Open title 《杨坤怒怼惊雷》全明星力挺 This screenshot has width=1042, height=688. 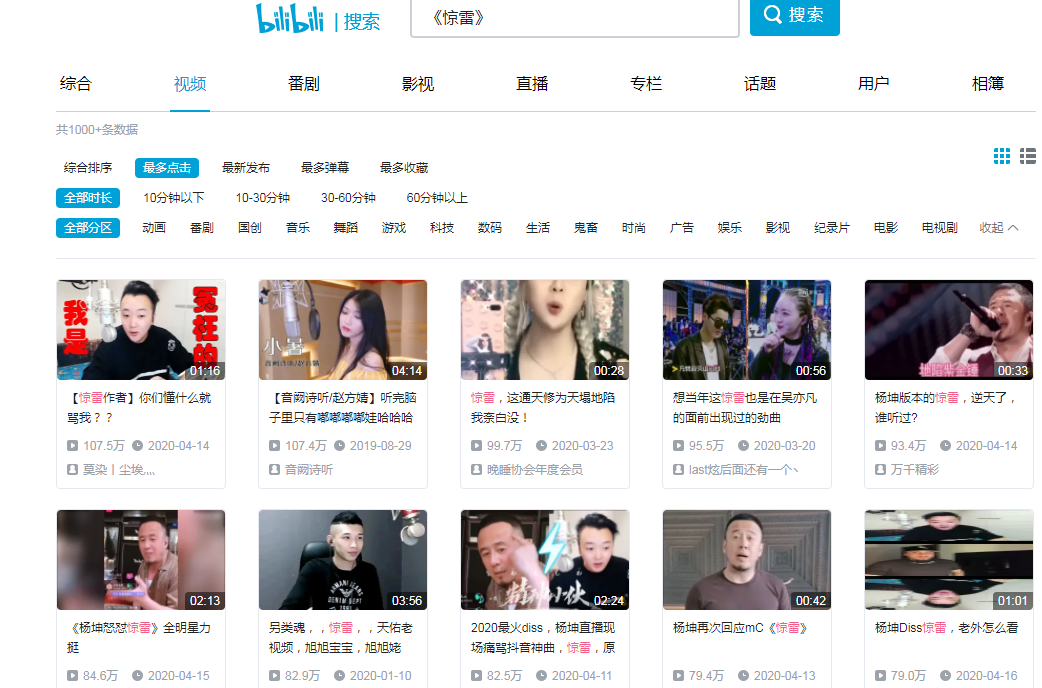[139, 637]
